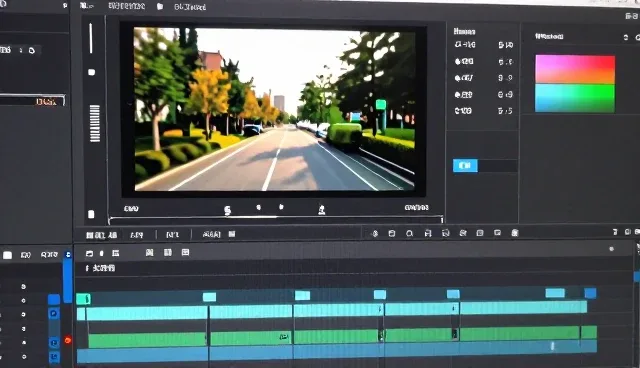Viewport: 640px width, 368px height.
Task: Click the orange-highlighted field in the left panel
Action: 33,101
